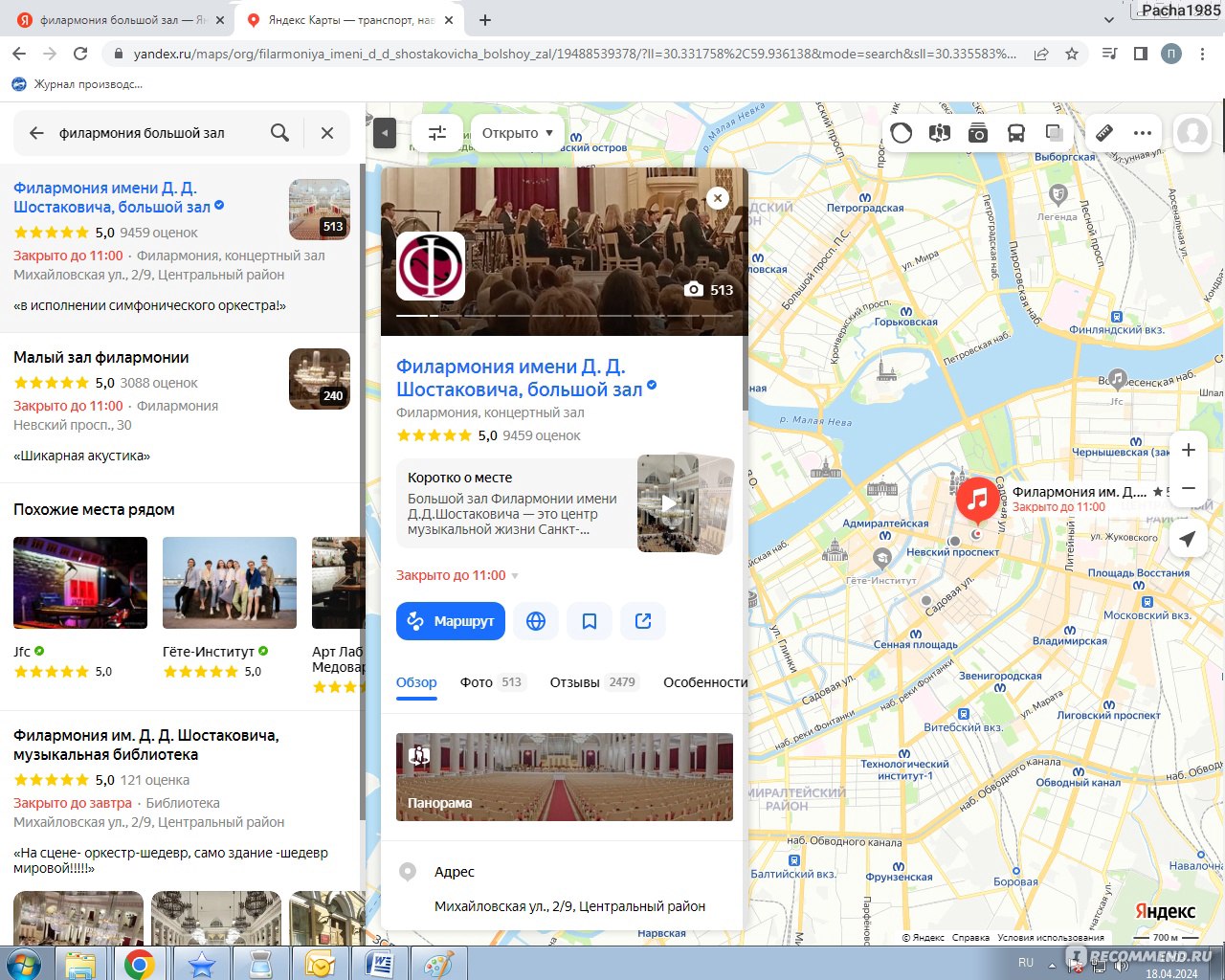Reload the page in Chrome

[80, 54]
